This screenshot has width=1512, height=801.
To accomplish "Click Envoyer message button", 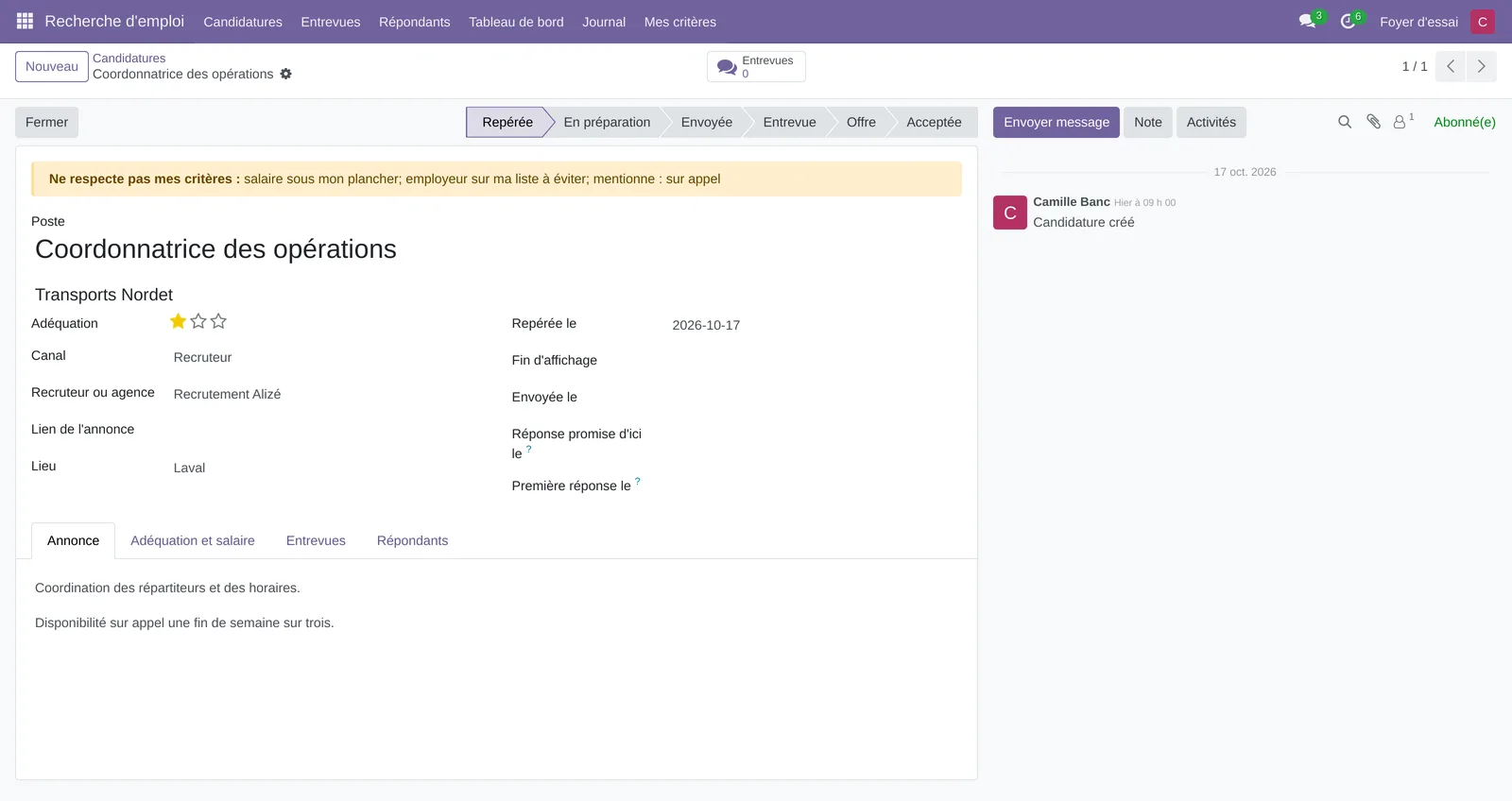I will [x=1057, y=122].
